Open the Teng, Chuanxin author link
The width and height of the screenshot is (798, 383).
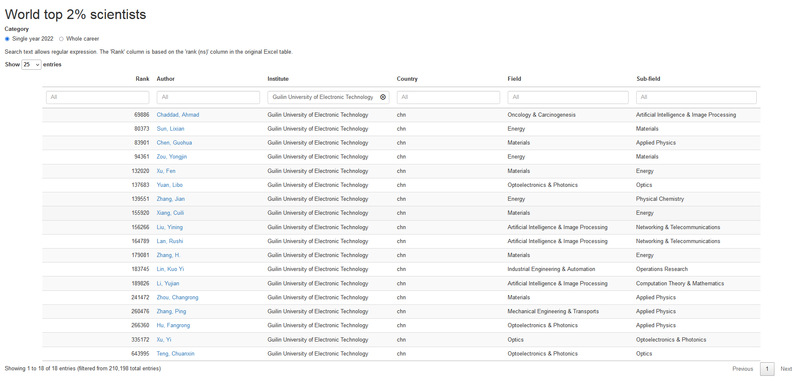click(x=176, y=353)
